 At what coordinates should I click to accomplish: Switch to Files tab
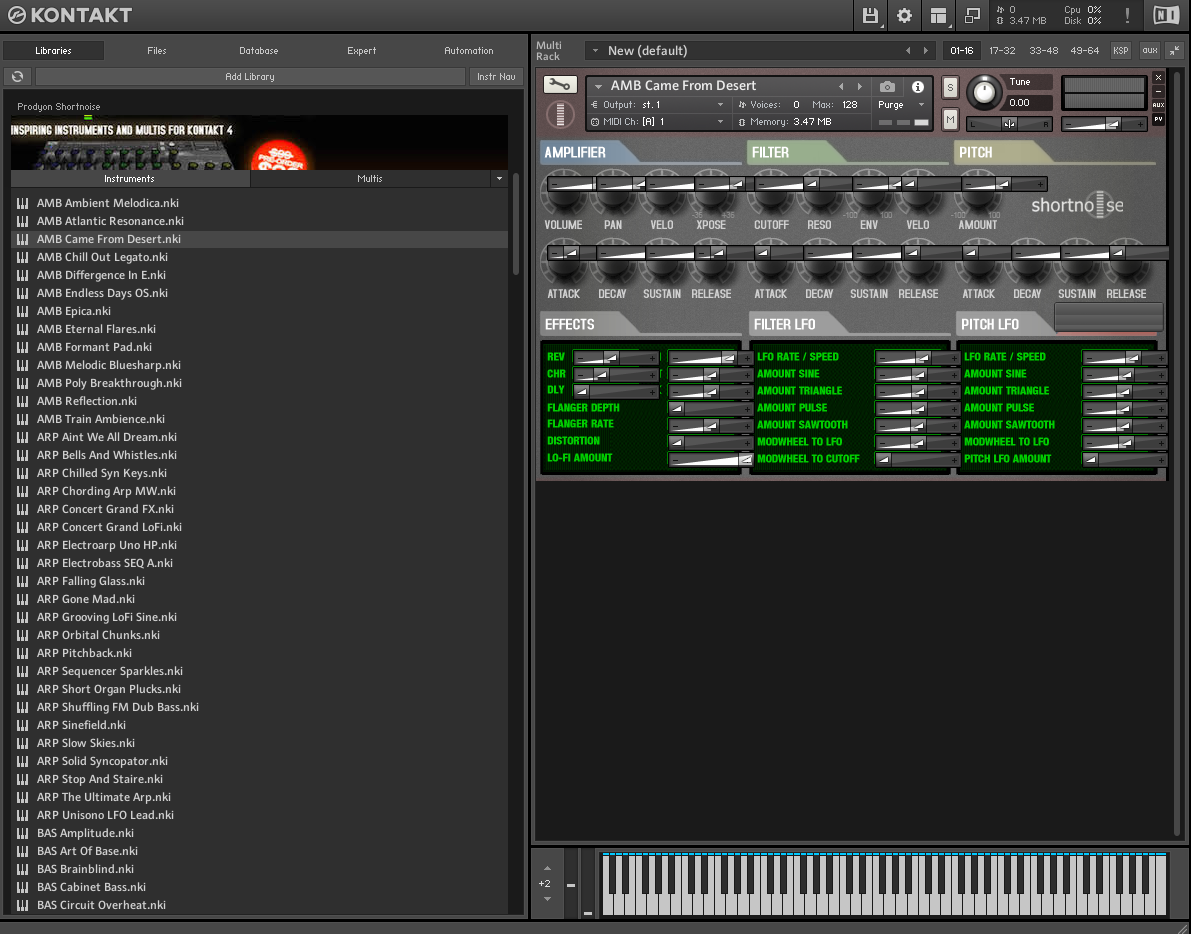click(156, 51)
